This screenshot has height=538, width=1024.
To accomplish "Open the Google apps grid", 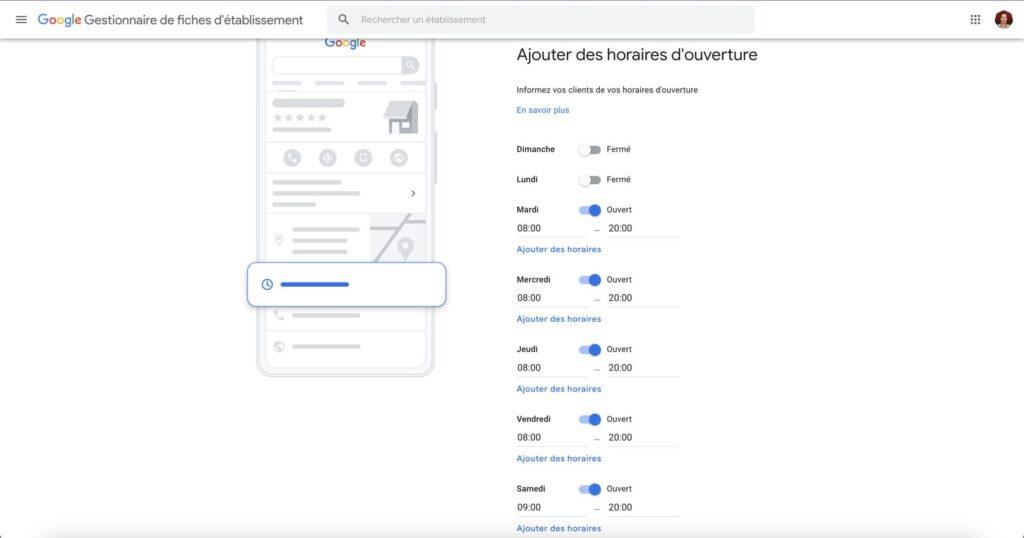I will tap(975, 20).
